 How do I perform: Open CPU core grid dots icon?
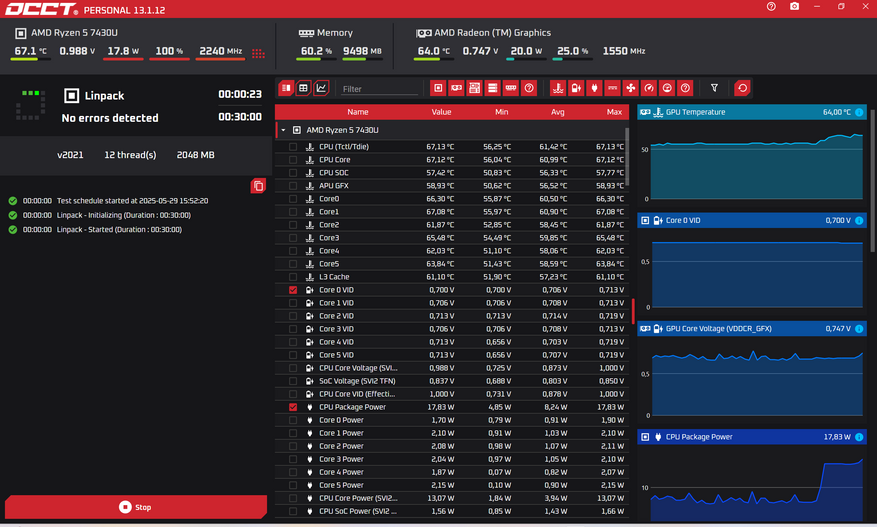258,54
